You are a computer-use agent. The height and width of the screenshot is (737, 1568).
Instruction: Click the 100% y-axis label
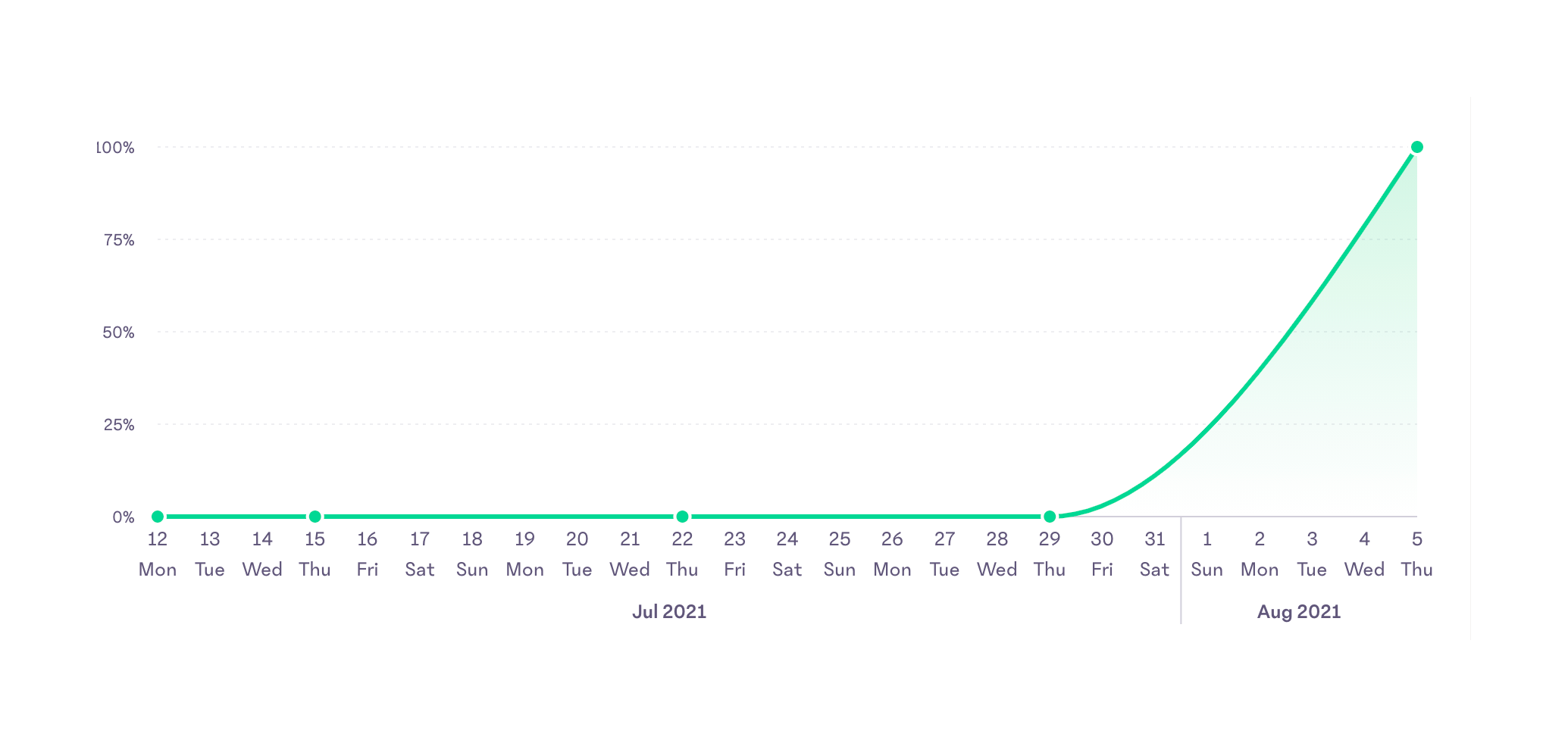tap(116, 148)
